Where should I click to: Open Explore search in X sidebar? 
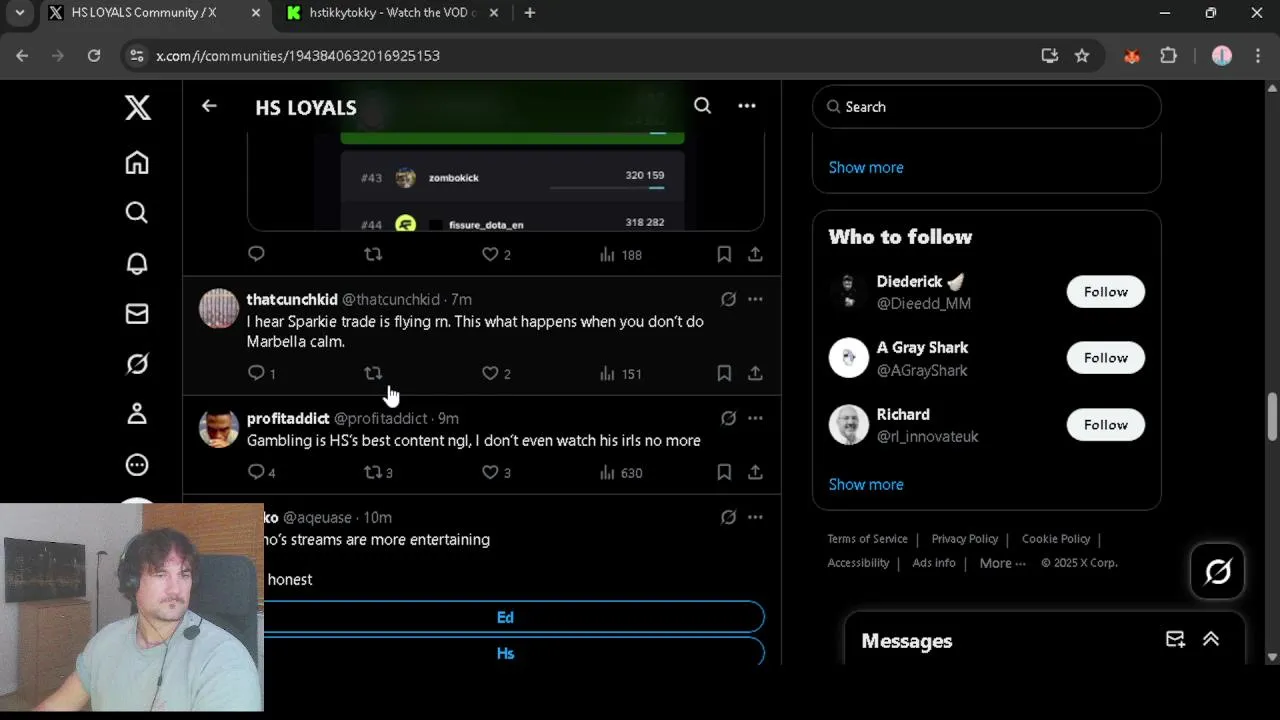(137, 213)
